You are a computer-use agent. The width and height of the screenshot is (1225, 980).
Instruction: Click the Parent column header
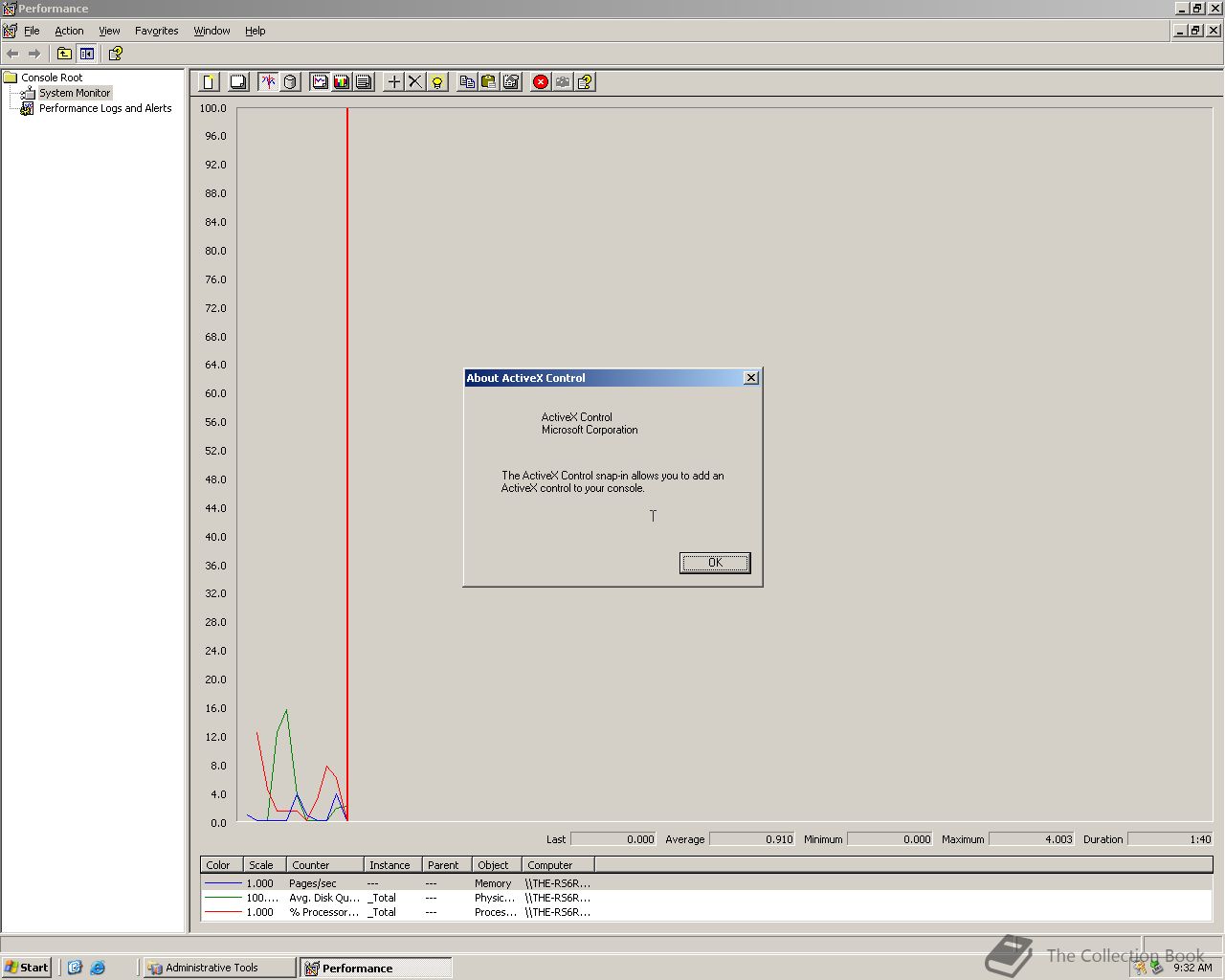(x=448, y=864)
